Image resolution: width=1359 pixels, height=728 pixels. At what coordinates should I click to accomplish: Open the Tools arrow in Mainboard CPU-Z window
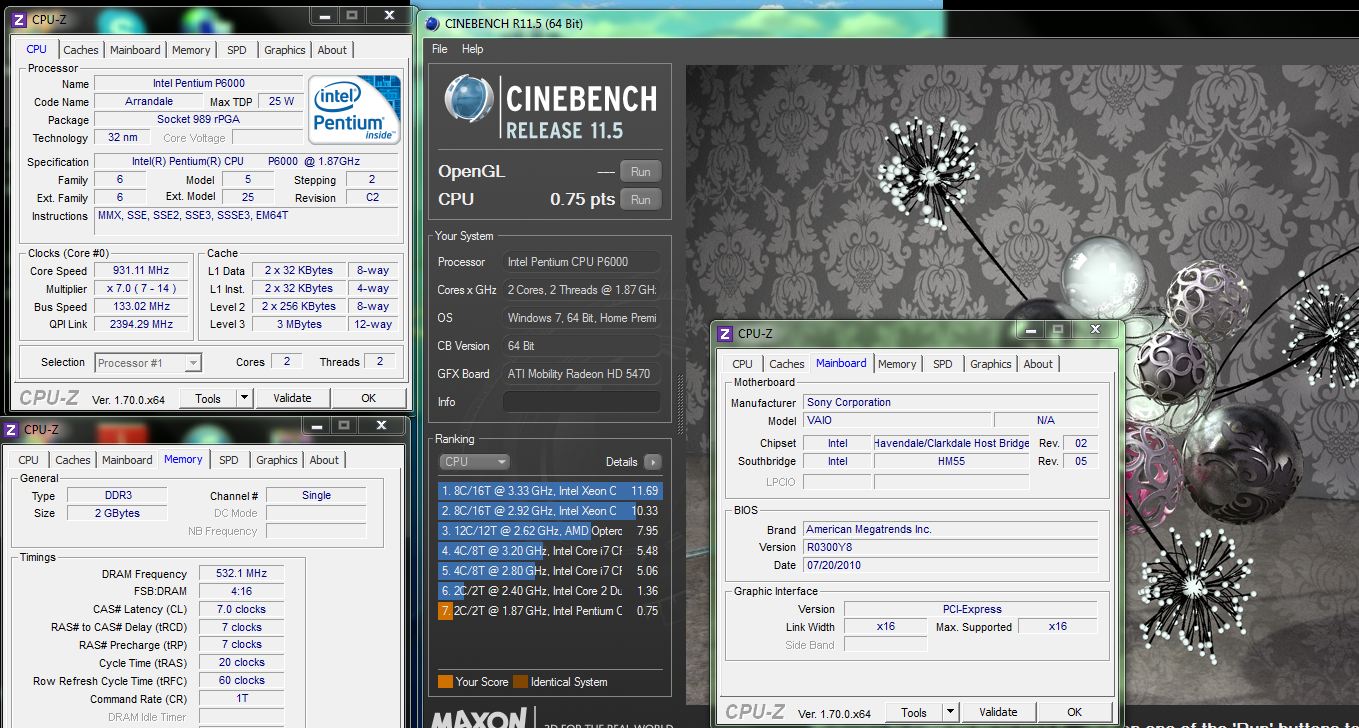(950, 713)
